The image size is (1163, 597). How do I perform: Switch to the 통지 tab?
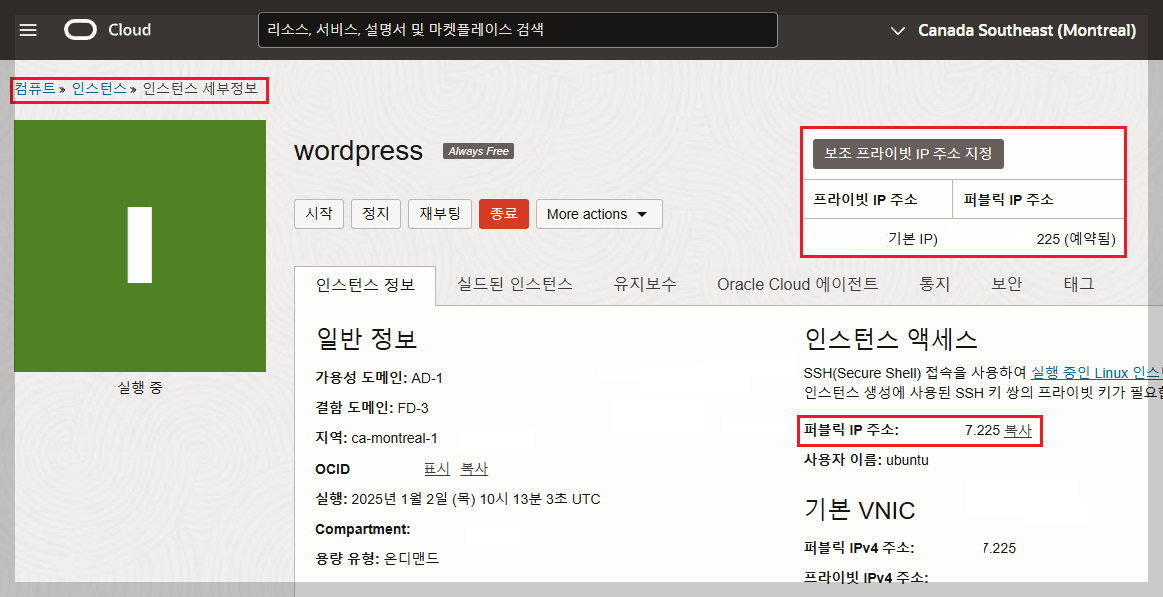coord(935,284)
